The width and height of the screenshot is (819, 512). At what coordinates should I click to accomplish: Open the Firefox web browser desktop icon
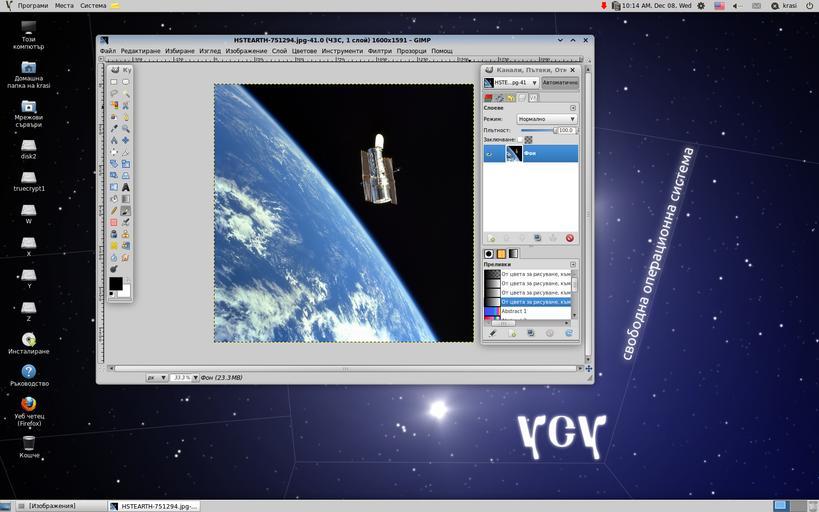point(29,404)
